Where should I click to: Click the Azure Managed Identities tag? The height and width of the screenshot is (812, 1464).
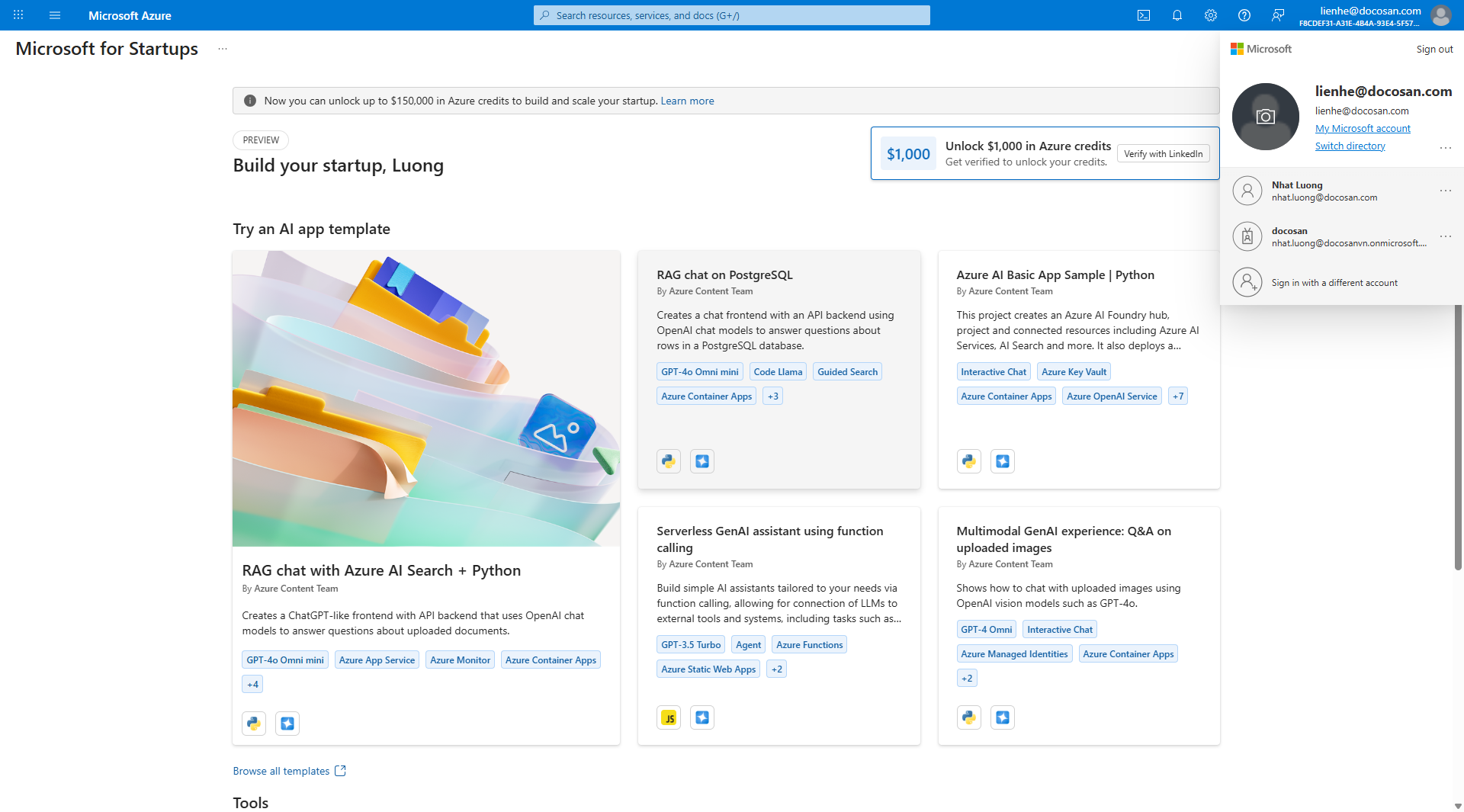click(x=1014, y=654)
